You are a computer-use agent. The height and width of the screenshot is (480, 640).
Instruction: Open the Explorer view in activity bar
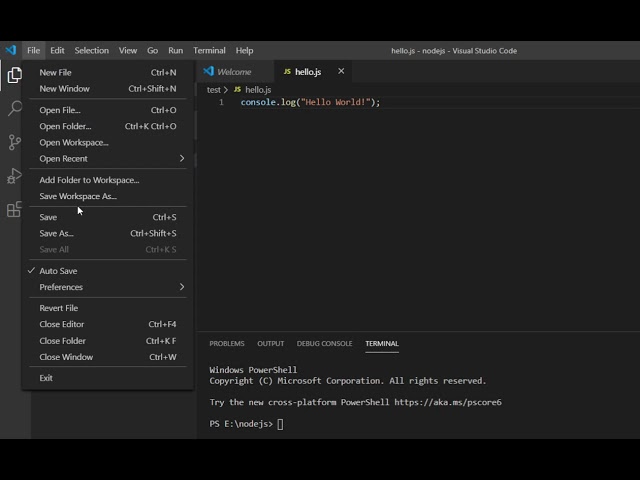[14, 75]
